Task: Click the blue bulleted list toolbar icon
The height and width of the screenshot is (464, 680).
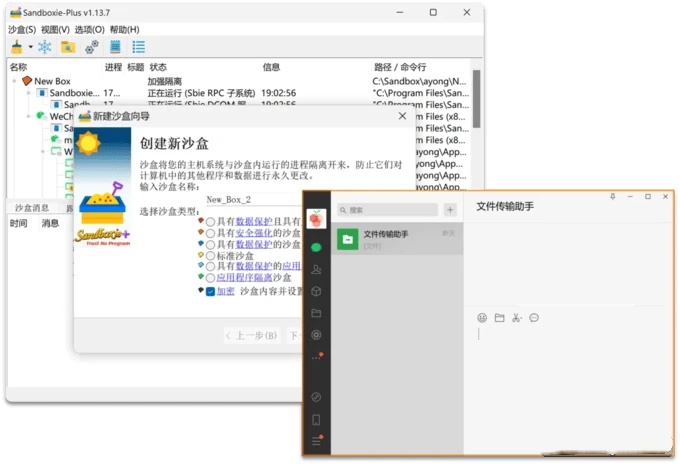Action: point(139,47)
